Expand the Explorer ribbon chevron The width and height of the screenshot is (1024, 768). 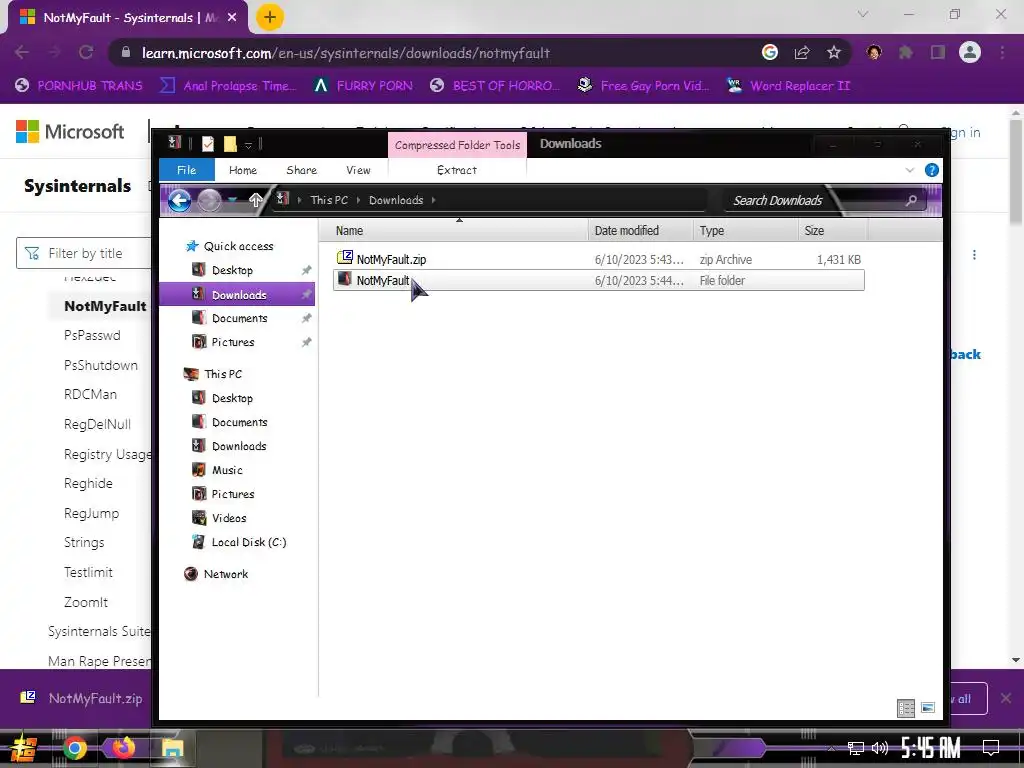[x=910, y=170]
